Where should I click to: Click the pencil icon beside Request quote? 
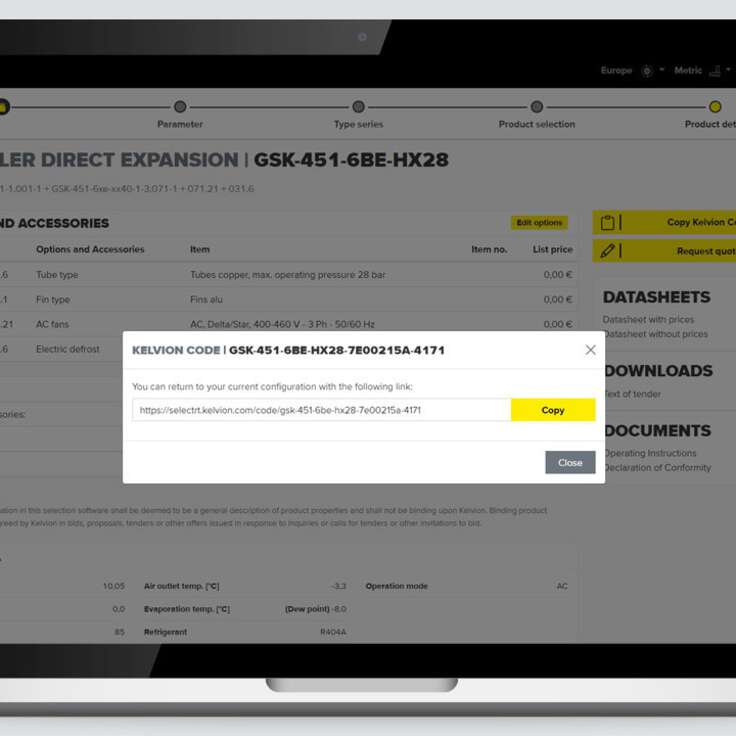coord(607,251)
